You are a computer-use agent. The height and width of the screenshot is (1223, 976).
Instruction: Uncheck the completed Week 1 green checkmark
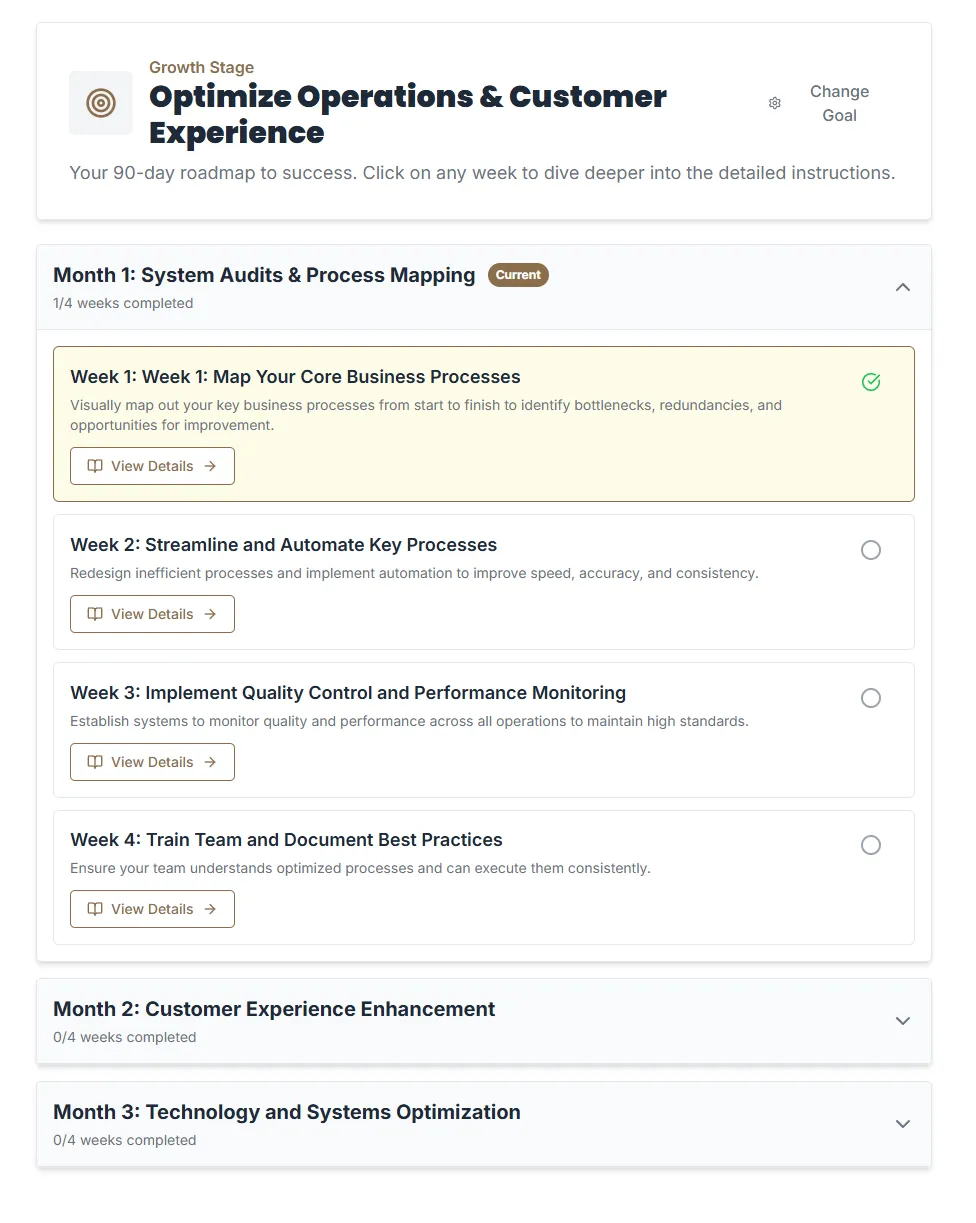871,382
